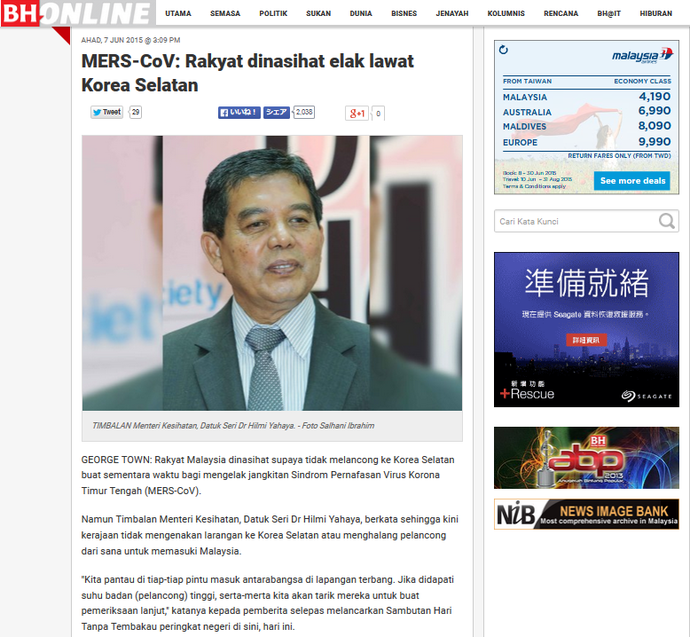Viewport: 690px width, 637px height.
Task: Click the BH Online logo
Action: coord(78,13)
